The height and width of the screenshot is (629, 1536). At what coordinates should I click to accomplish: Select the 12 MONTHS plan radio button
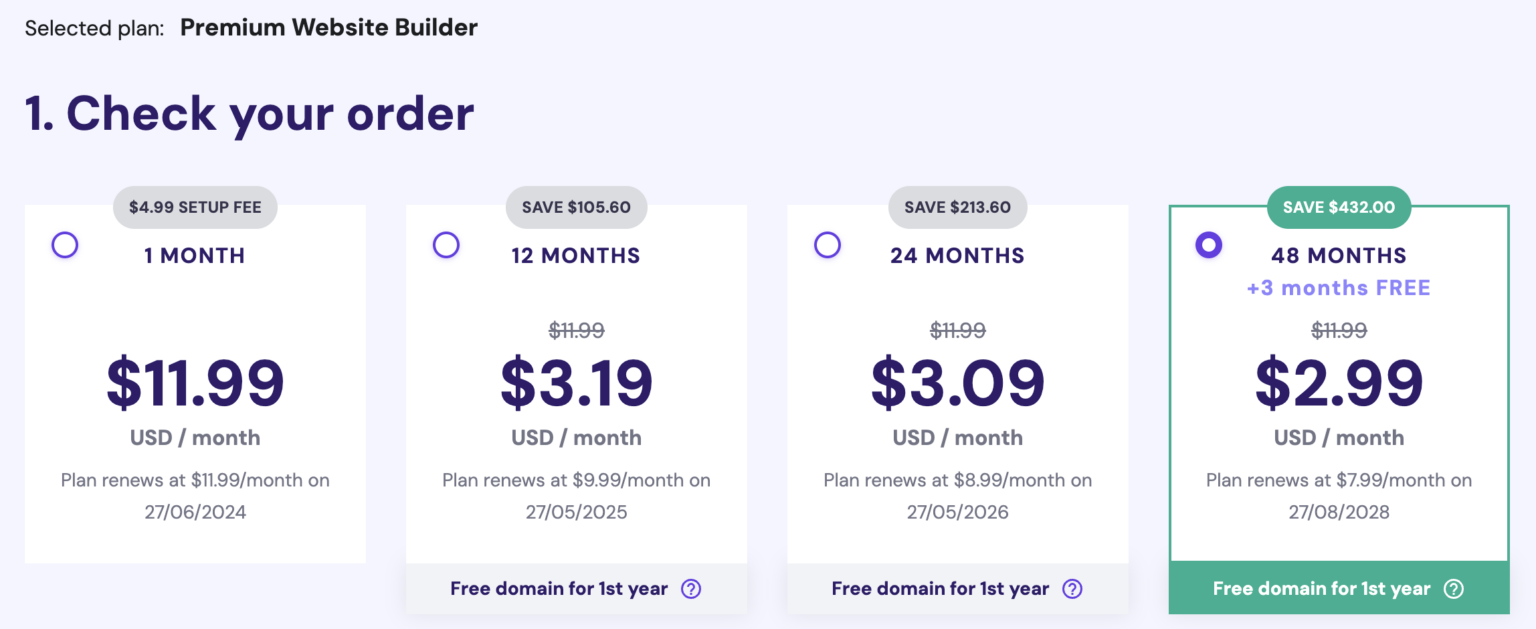[446, 244]
